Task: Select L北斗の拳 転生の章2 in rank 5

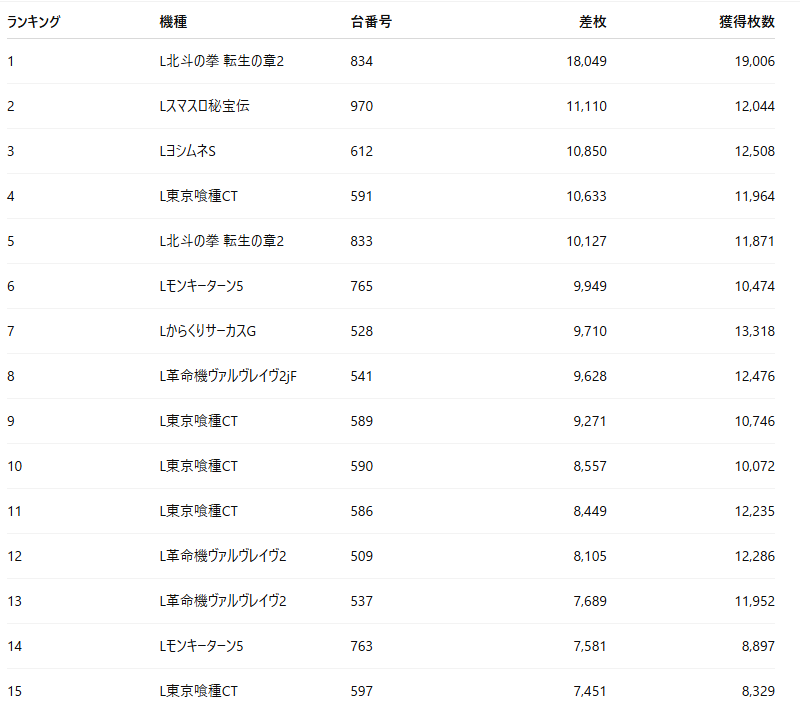Action: coord(222,241)
